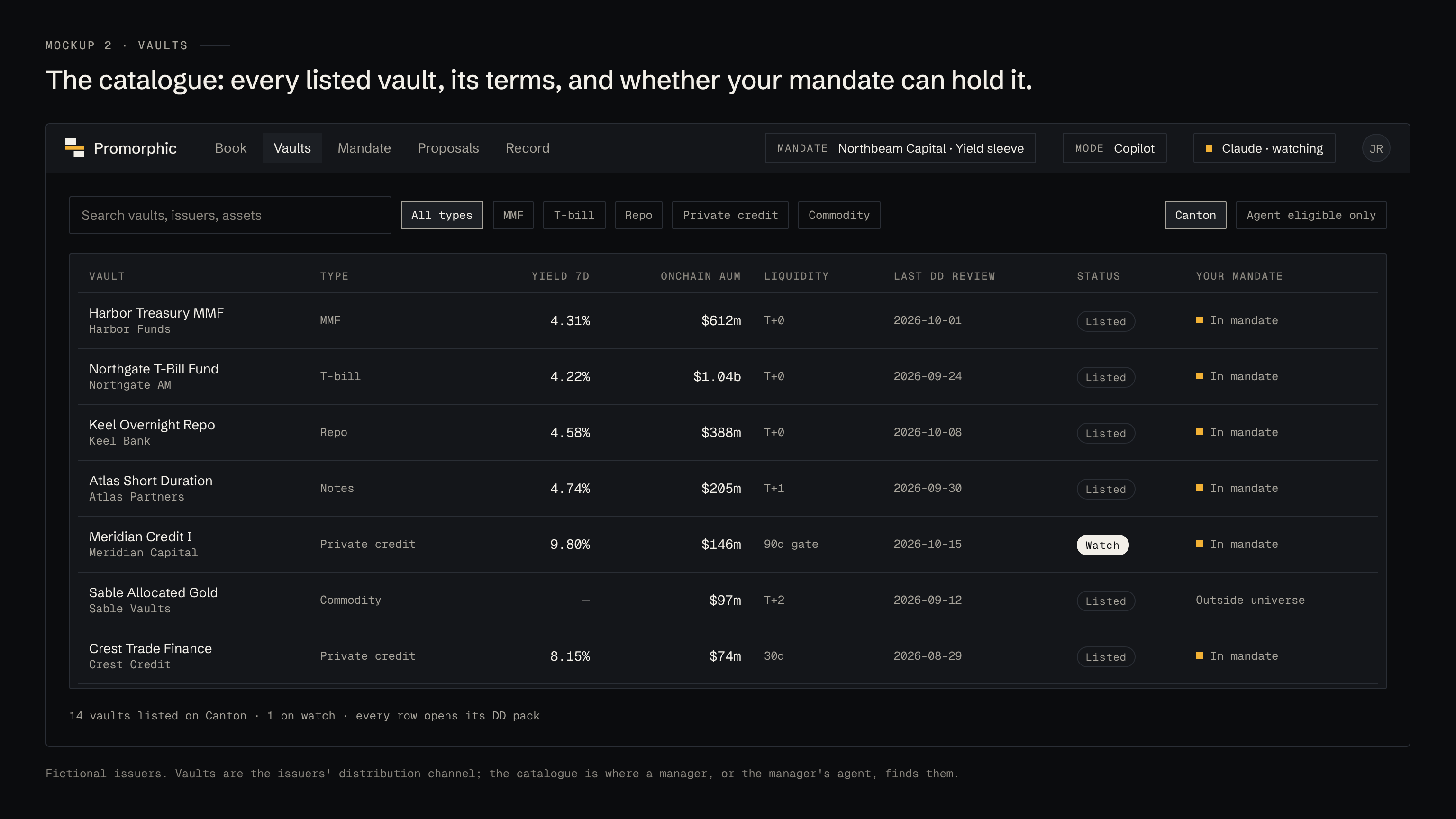Click the Claude watching status indicator
Viewport: 1456px width, 819px height.
(1265, 148)
